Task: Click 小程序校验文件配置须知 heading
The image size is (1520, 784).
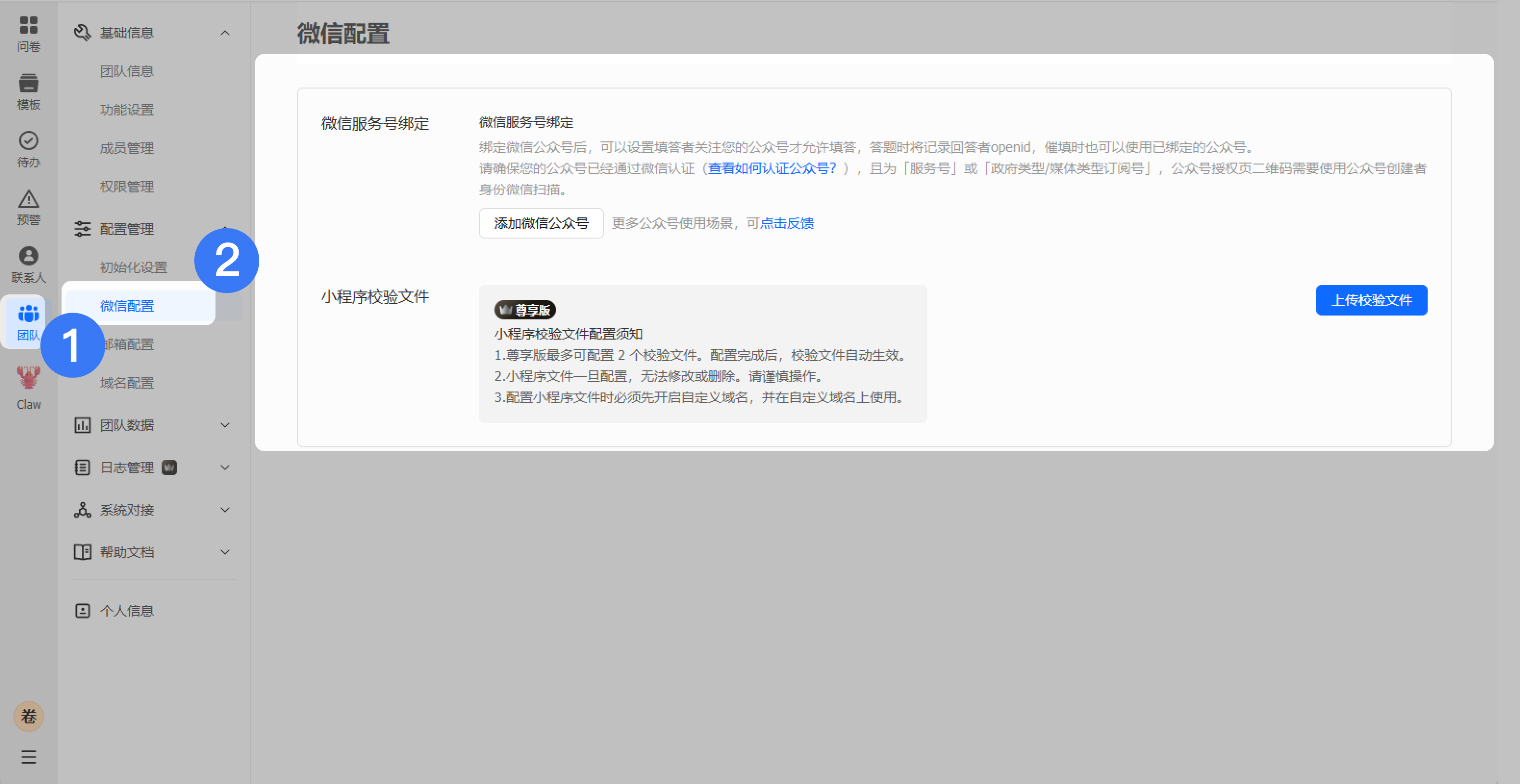Action: click(x=568, y=334)
